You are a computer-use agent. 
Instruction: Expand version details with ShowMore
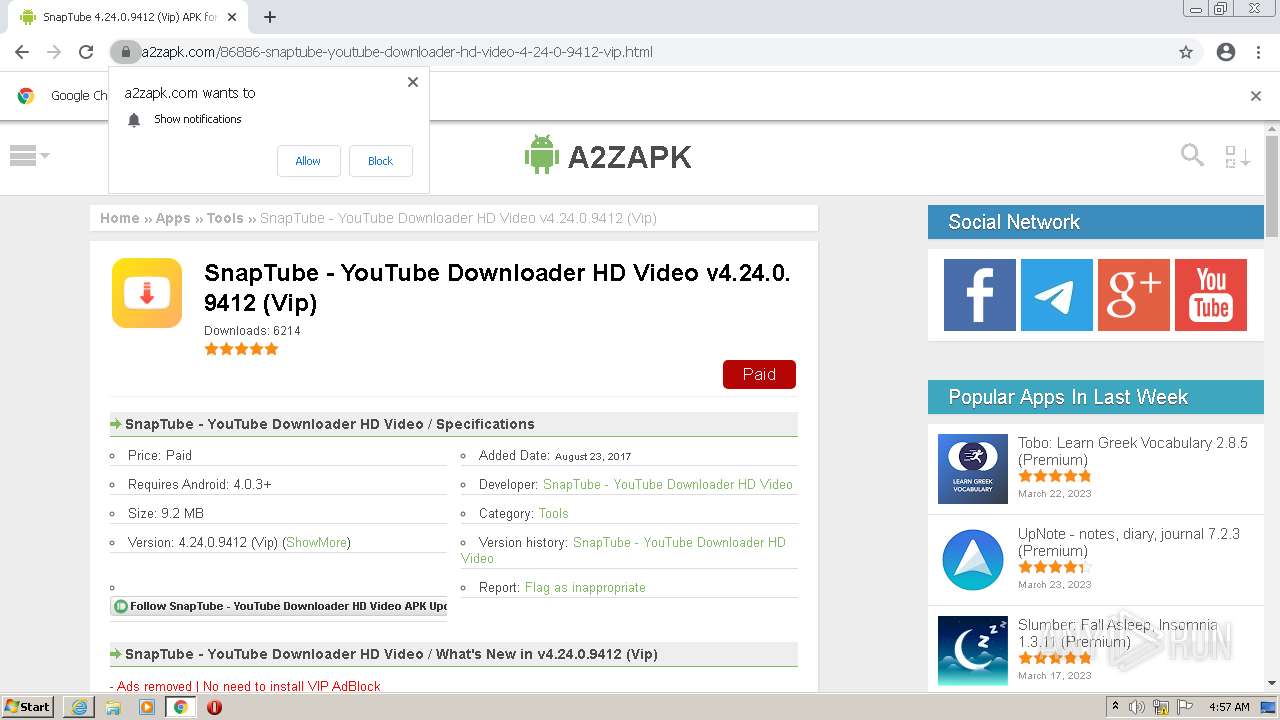316,542
